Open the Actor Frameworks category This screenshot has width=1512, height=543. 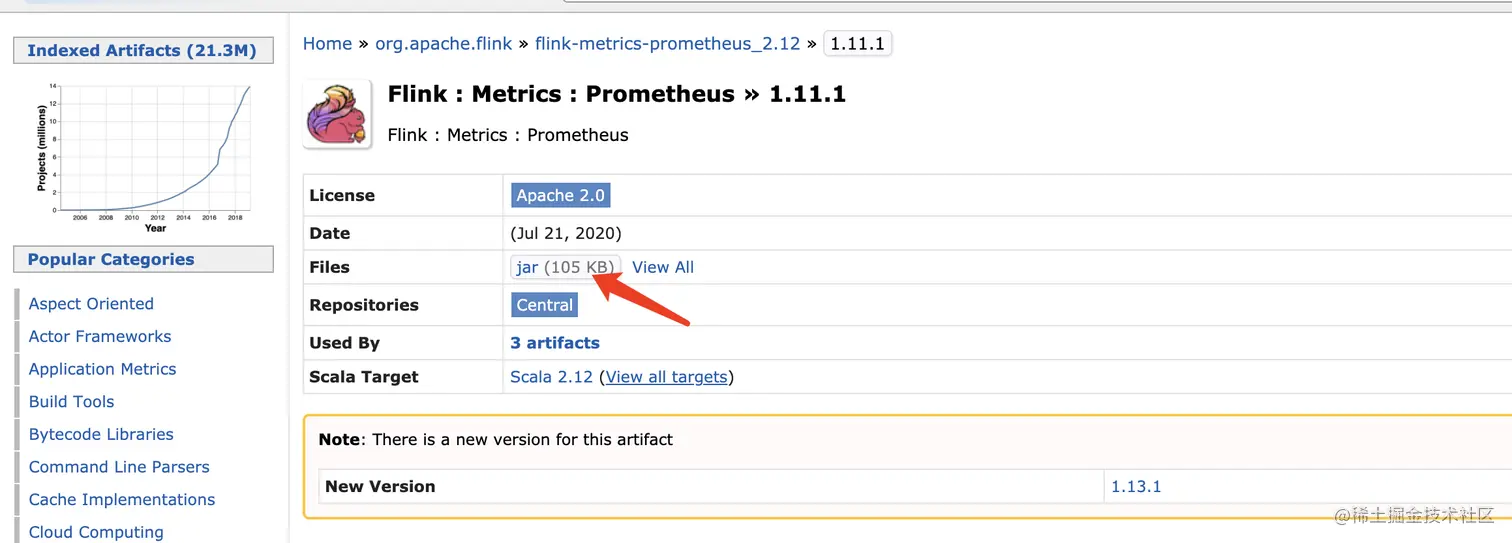pyautogui.click(x=100, y=337)
